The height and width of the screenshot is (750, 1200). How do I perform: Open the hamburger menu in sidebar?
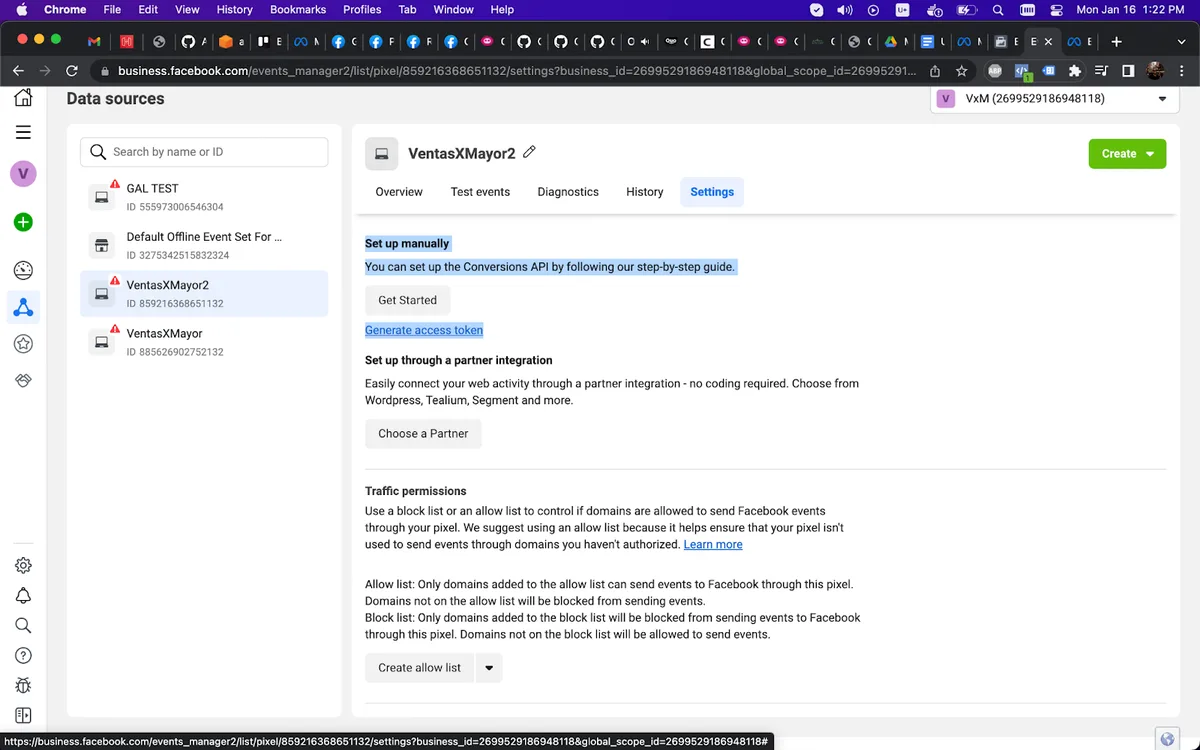23,132
